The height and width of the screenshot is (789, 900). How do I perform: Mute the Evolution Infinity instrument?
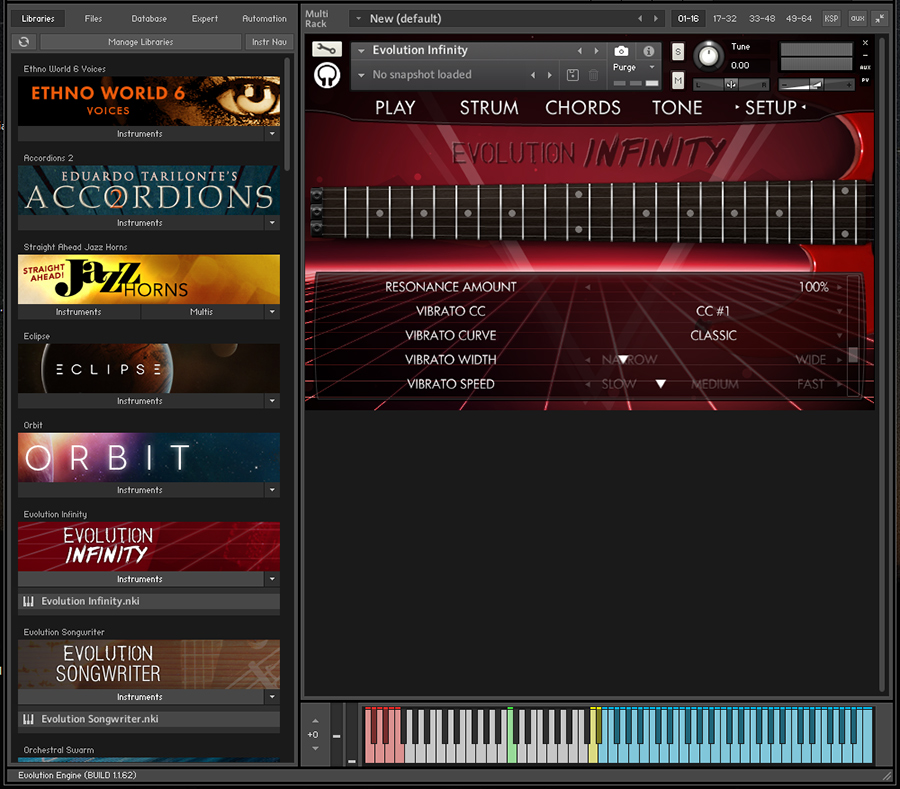coord(678,80)
